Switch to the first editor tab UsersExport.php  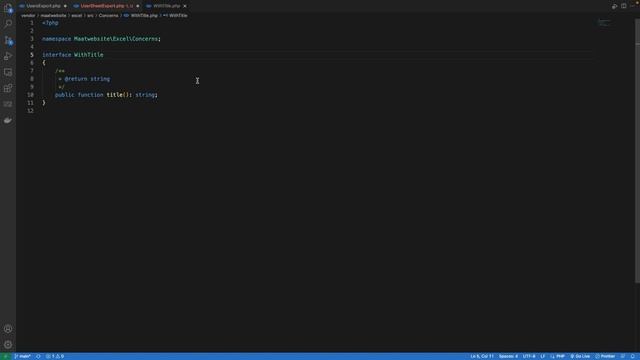click(42, 6)
